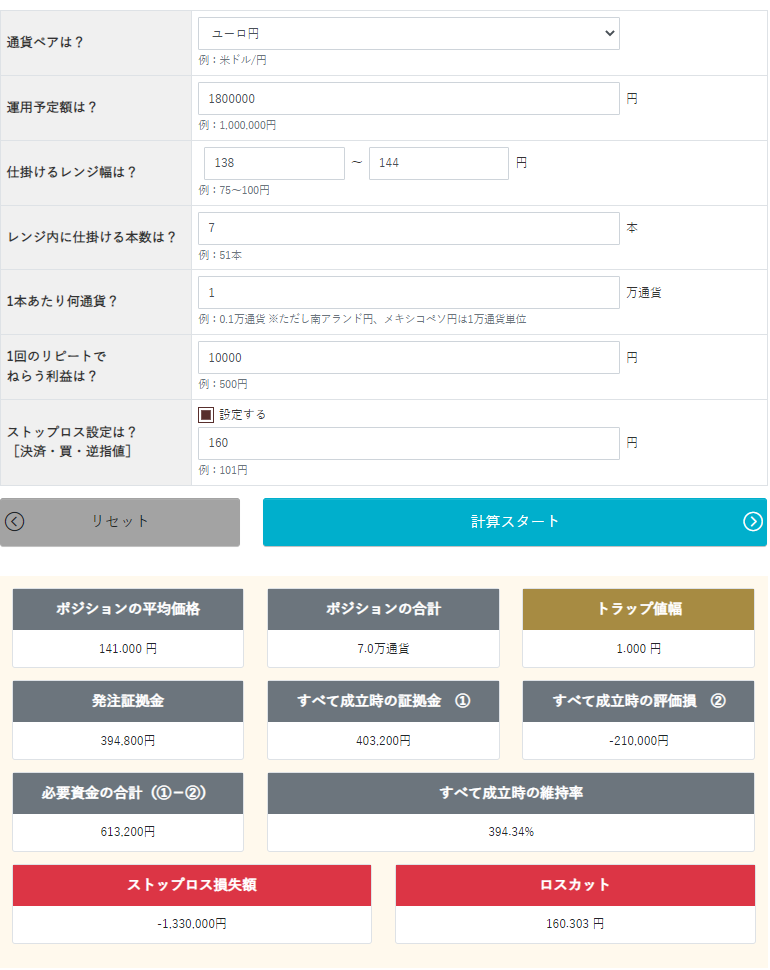Click the レンジ内に仕掛ける本数は？ label
Screen dimensions: 770x970
pyautogui.click(x=92, y=238)
